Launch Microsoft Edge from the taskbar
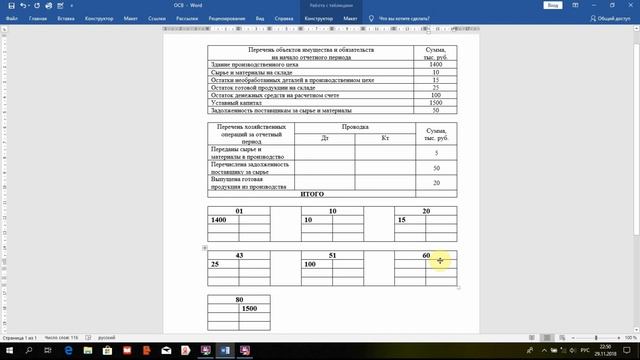640x360 pixels. 68,351
